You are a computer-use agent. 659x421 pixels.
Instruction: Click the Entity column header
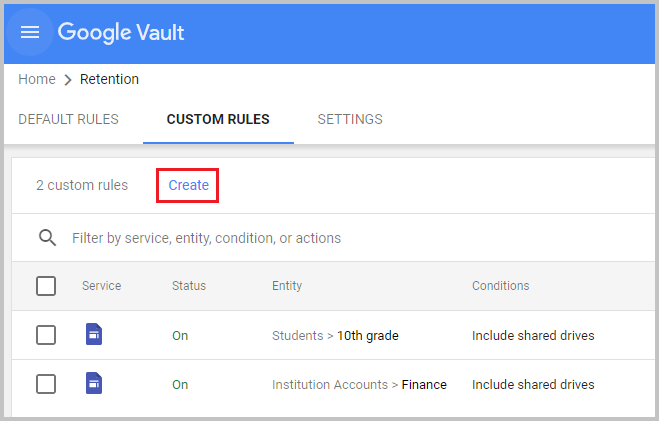(x=287, y=286)
